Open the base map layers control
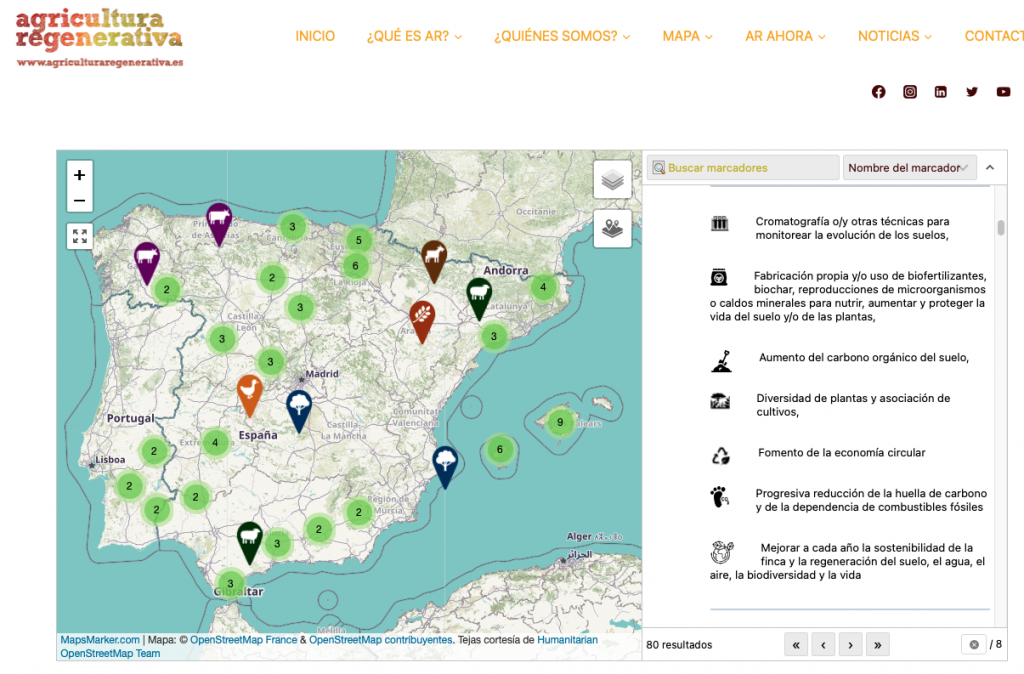 [612, 180]
